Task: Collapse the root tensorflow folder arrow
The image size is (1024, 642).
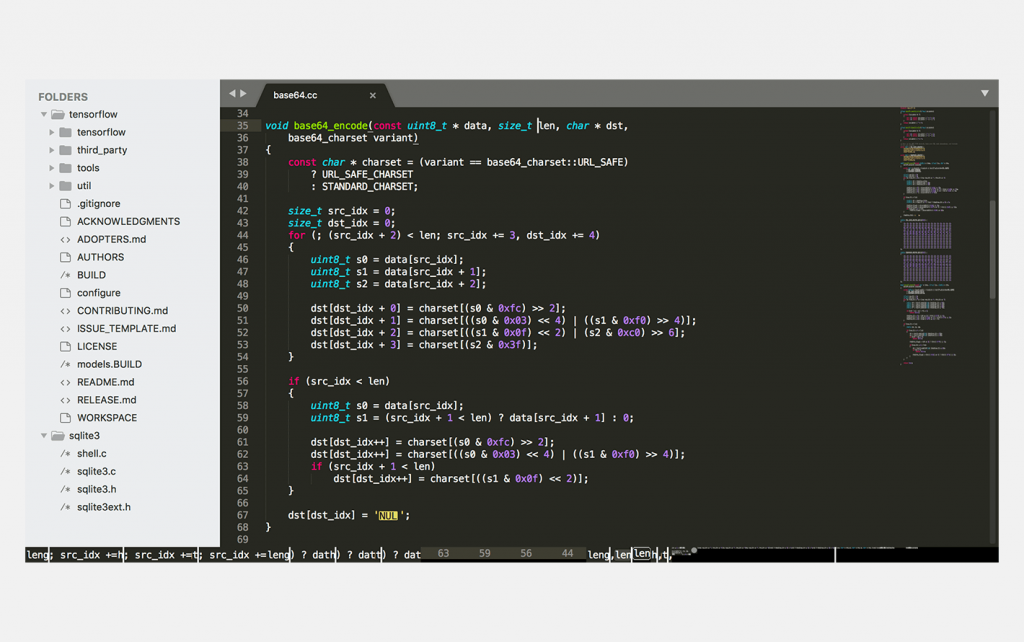Action: (x=44, y=114)
